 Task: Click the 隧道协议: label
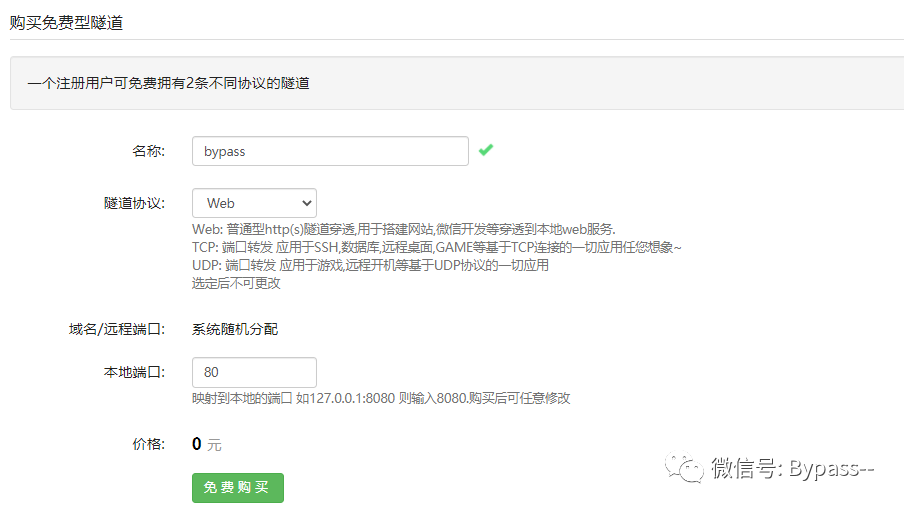(134, 203)
